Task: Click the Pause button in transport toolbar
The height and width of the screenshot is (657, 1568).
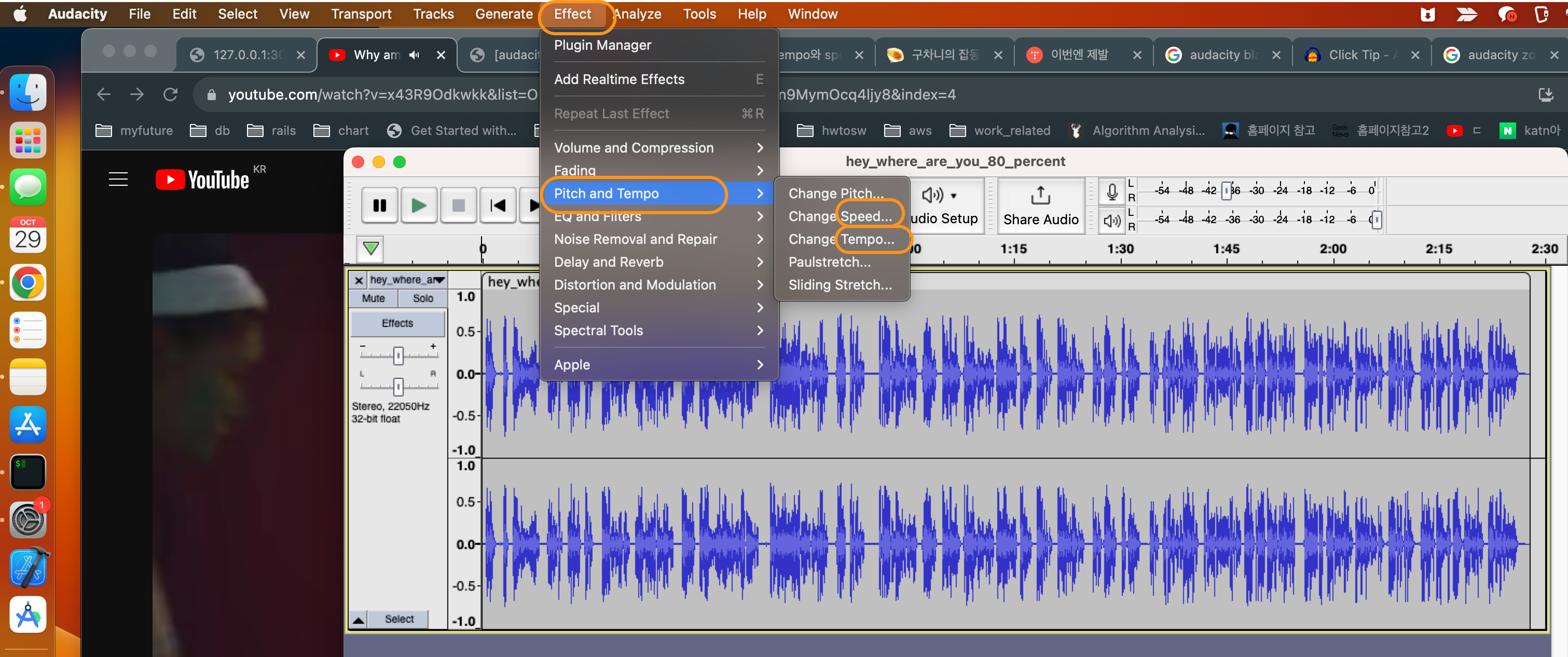Action: tap(379, 206)
